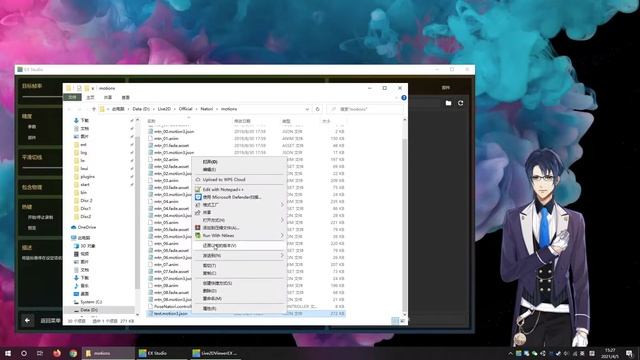This screenshot has height=360, width=640.
Task: Click the Explorer back navigation arrow
Action: (69, 109)
